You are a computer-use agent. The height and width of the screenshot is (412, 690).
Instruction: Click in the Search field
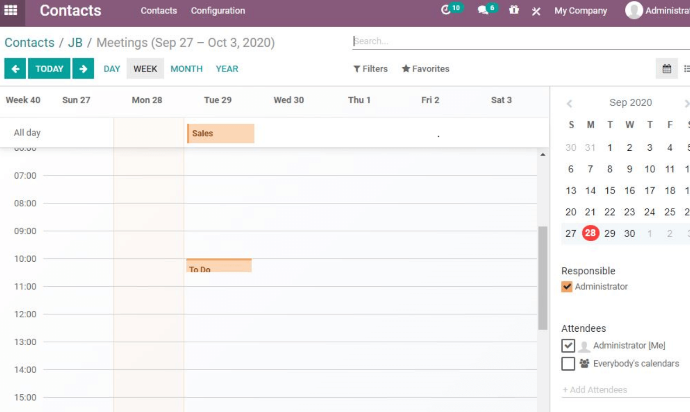click(x=521, y=41)
